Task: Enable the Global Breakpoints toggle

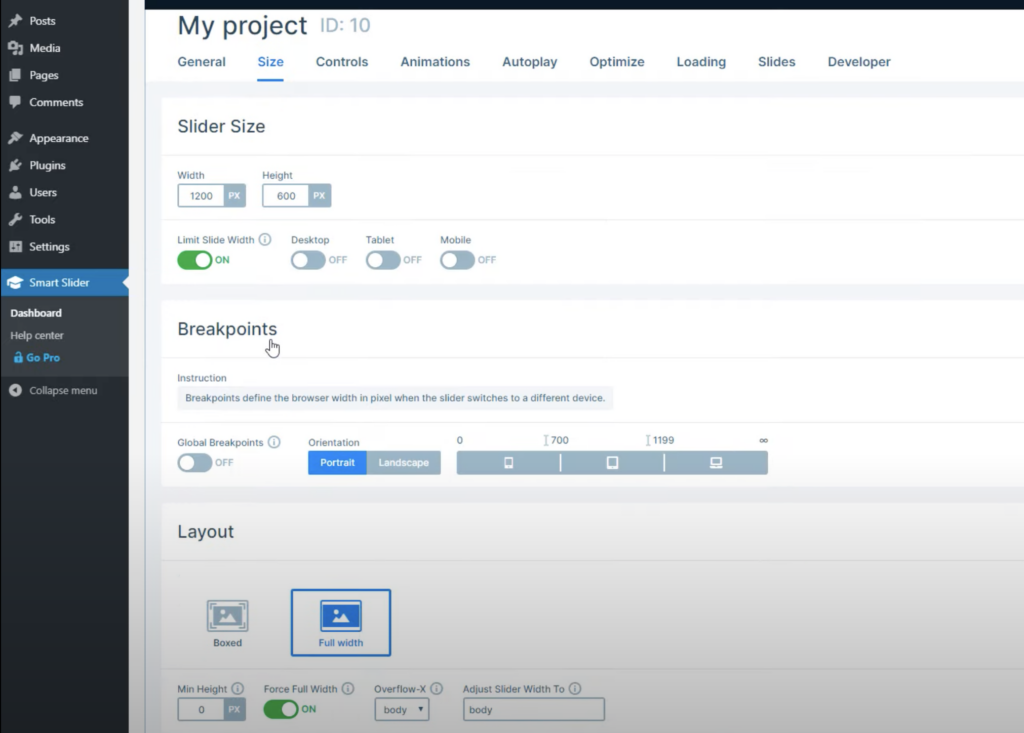Action: (195, 463)
